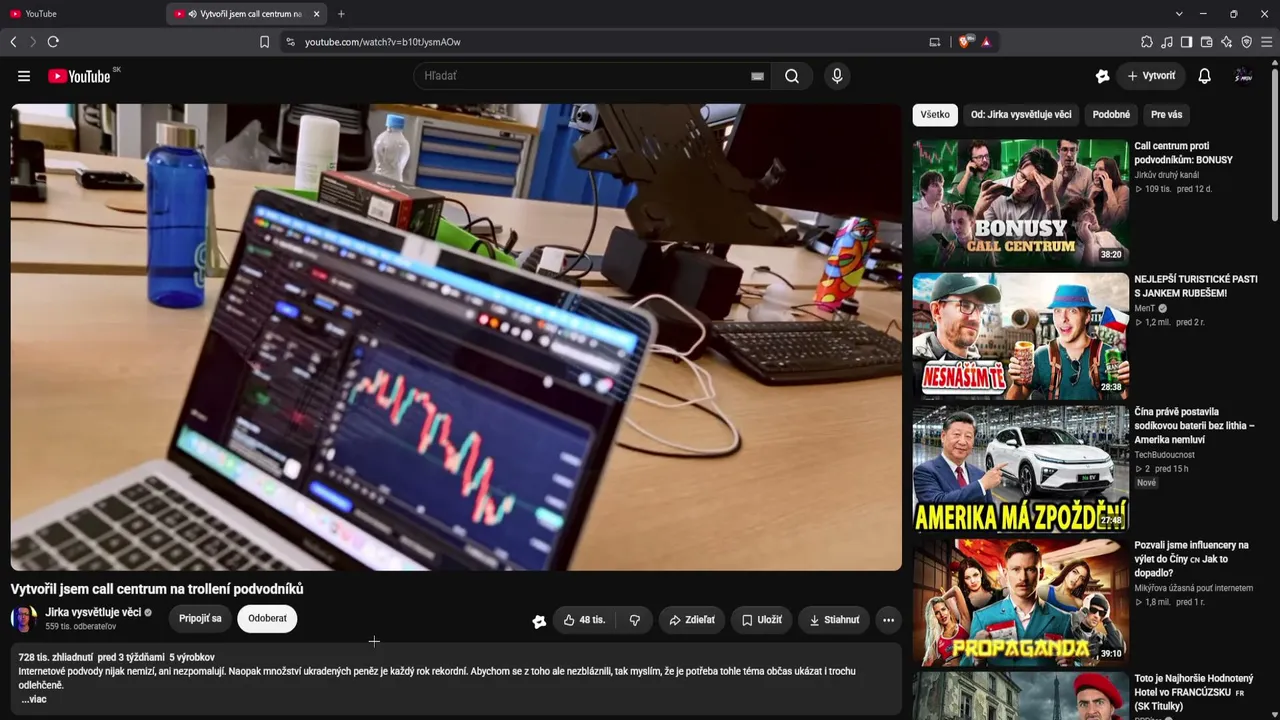Click the cast/install icon in address bar
1280x720 pixels.
click(x=935, y=42)
